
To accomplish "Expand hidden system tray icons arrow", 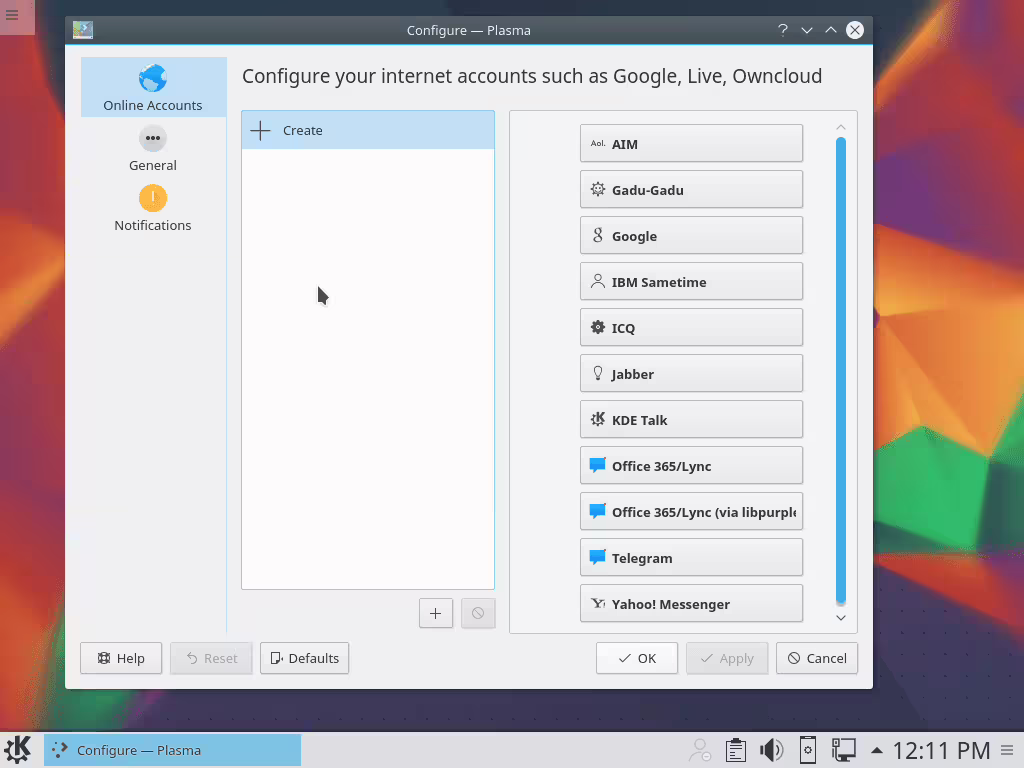I will click(877, 750).
